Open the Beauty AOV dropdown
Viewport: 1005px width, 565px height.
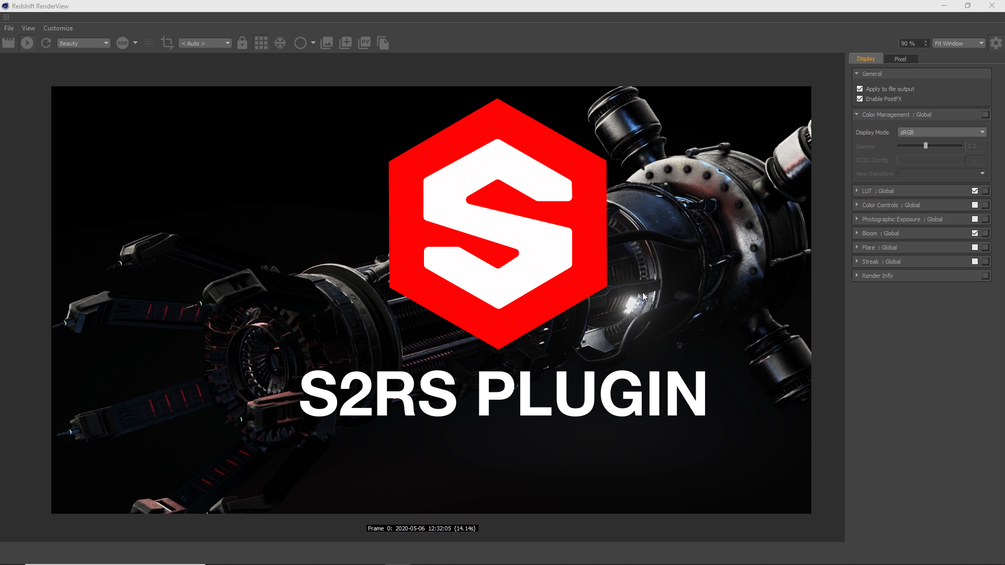[x=83, y=43]
